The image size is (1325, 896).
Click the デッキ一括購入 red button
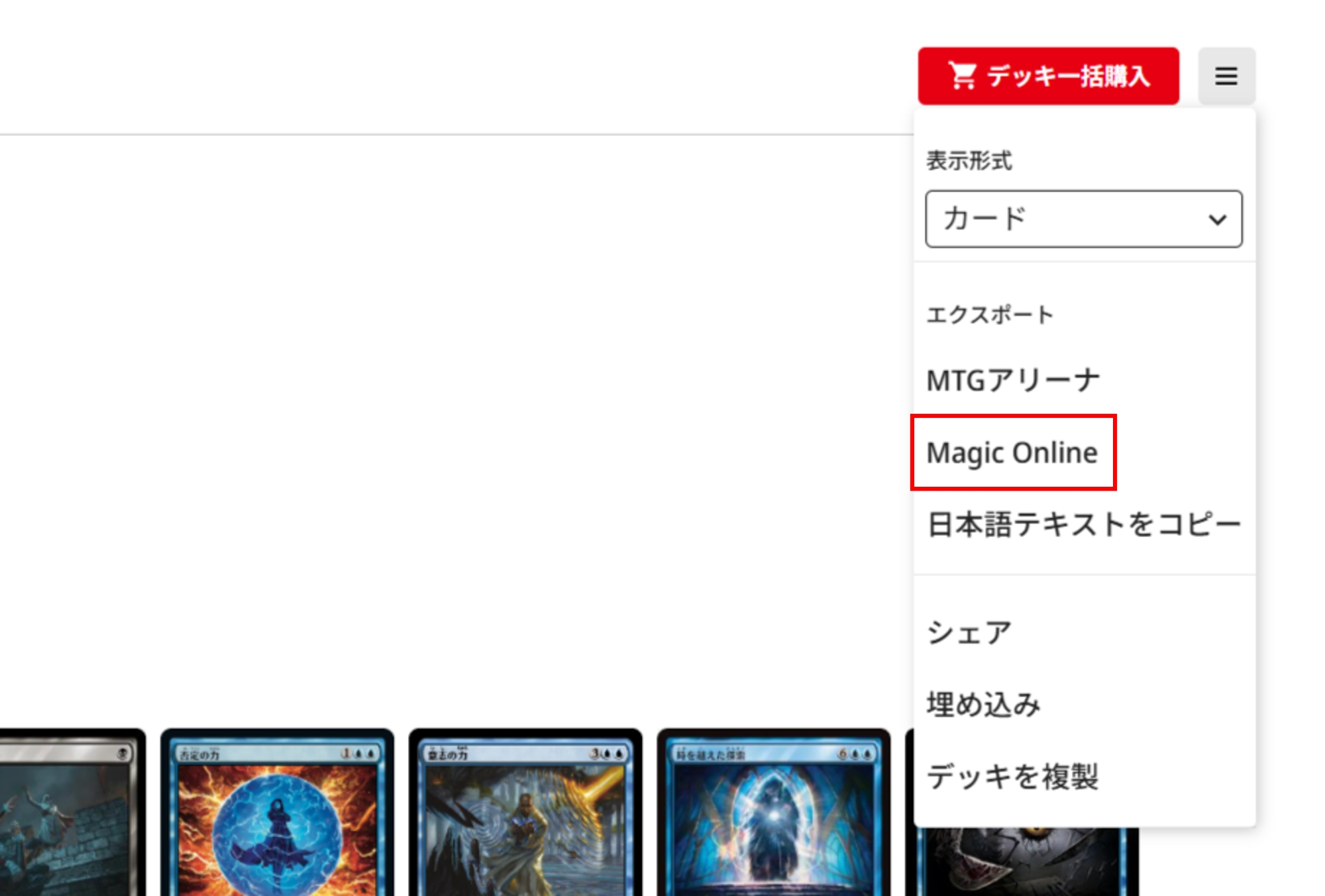[x=1048, y=76]
